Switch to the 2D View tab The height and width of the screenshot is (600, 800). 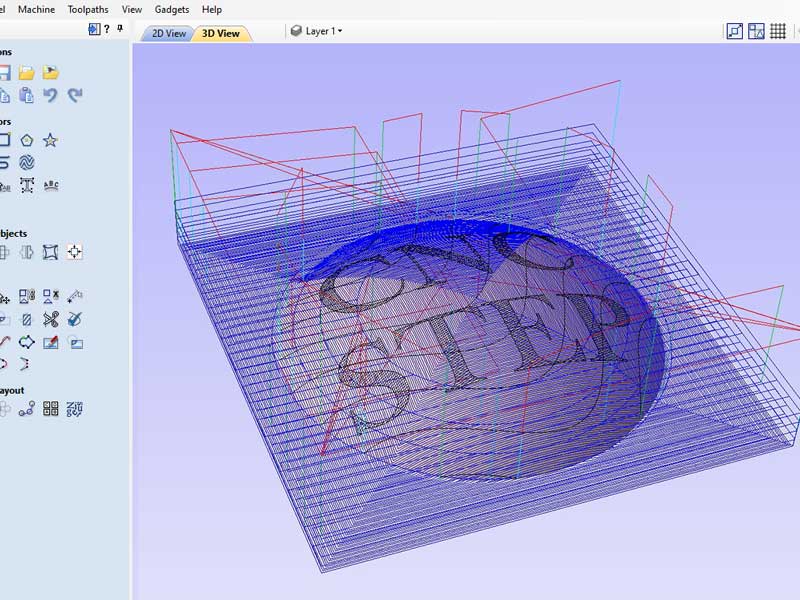click(168, 33)
